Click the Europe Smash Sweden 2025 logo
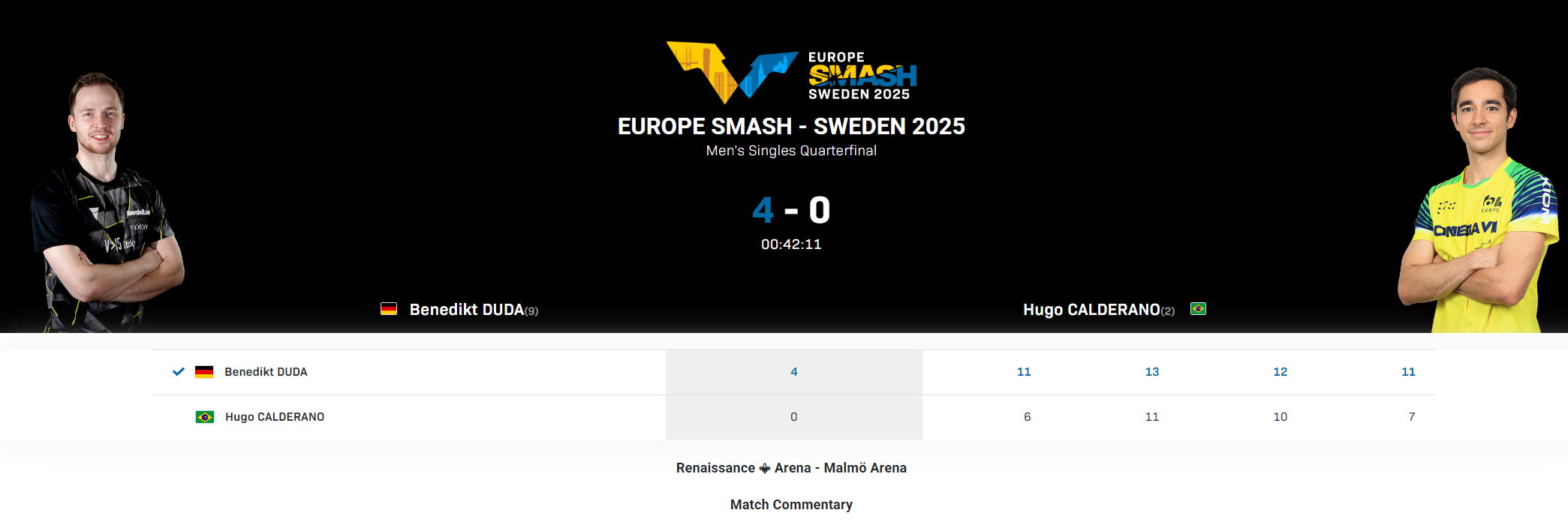Viewport: 1568px width, 531px height. pos(791,73)
